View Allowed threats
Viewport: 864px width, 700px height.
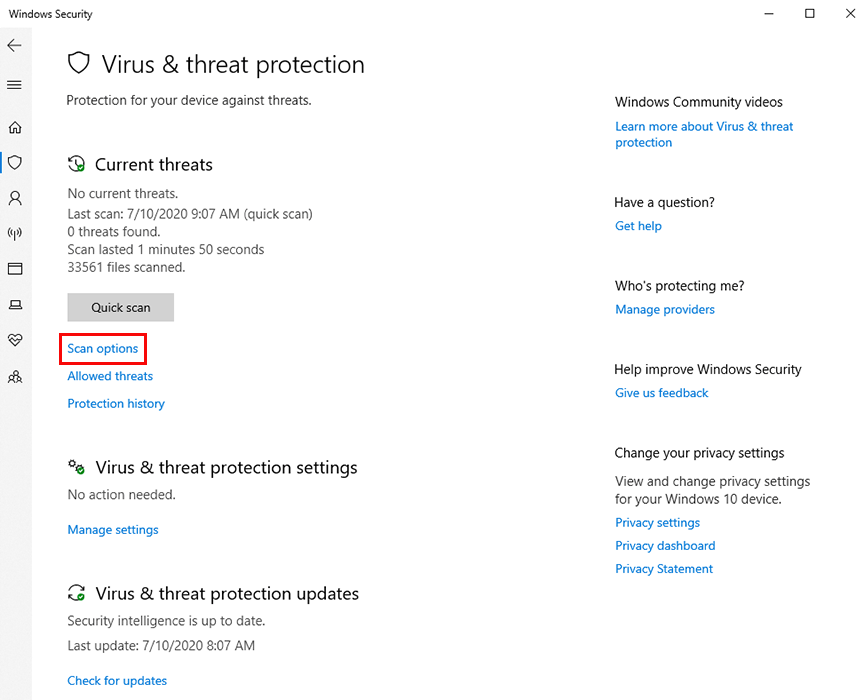(109, 376)
